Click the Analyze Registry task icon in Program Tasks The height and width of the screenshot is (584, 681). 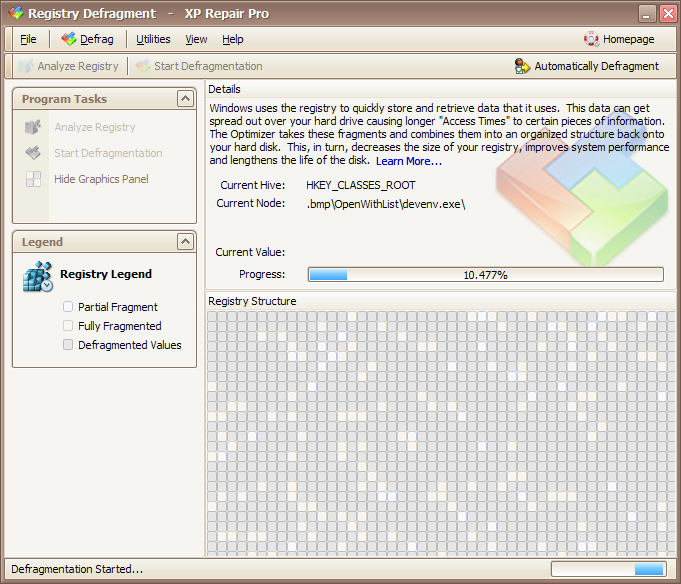click(x=33, y=127)
